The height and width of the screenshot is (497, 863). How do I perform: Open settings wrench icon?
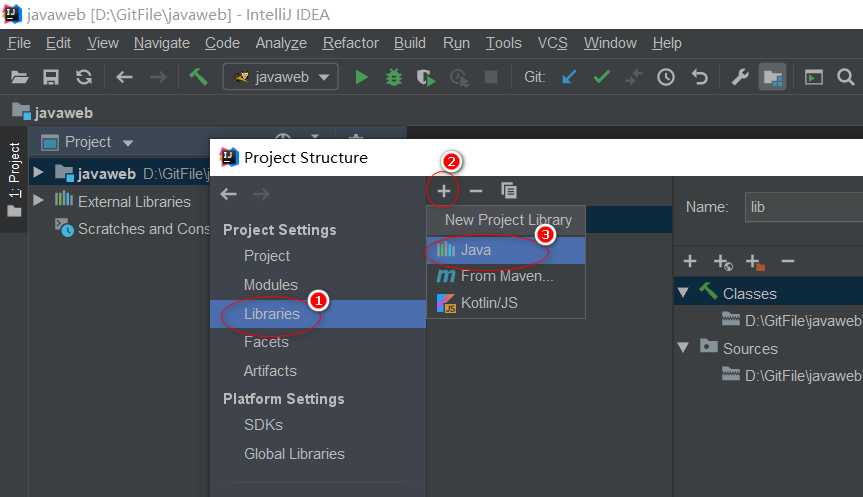[x=740, y=77]
